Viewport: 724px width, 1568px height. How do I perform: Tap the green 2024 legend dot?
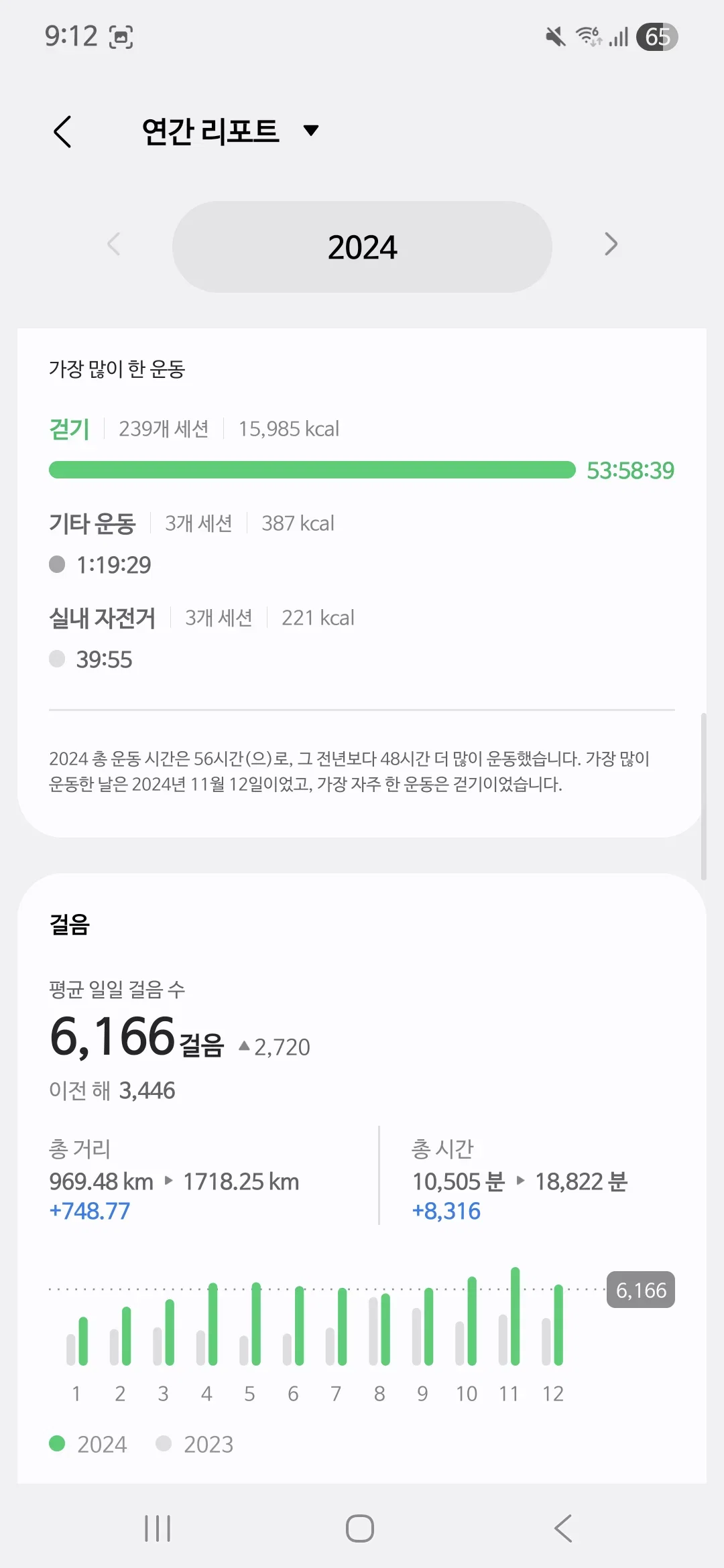click(x=57, y=1443)
